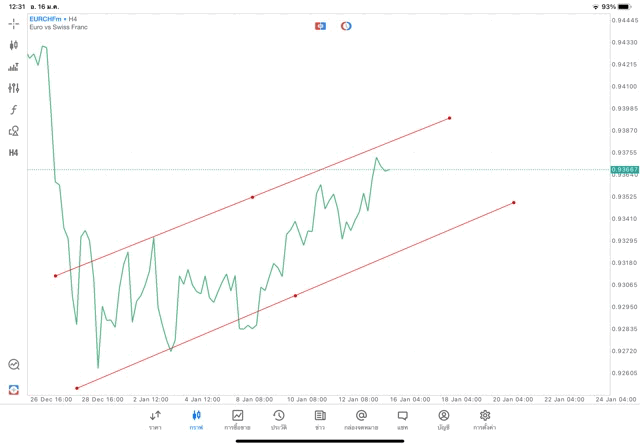
Task: Switch to the ราคา (Quotes) tab
Action: 155,420
